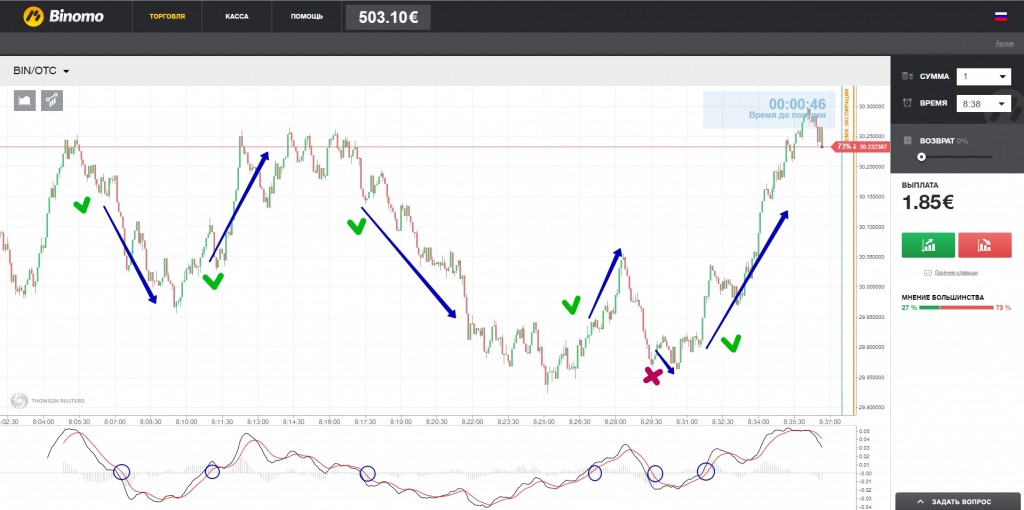Click the red down trade button
This screenshot has width=1024, height=510.
point(985,245)
